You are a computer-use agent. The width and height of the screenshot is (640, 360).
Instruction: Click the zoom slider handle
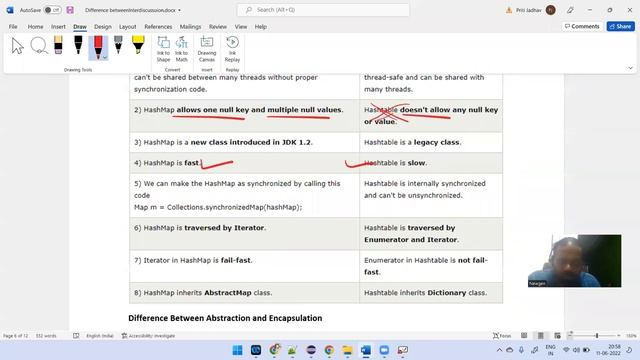pyautogui.click(x=597, y=336)
